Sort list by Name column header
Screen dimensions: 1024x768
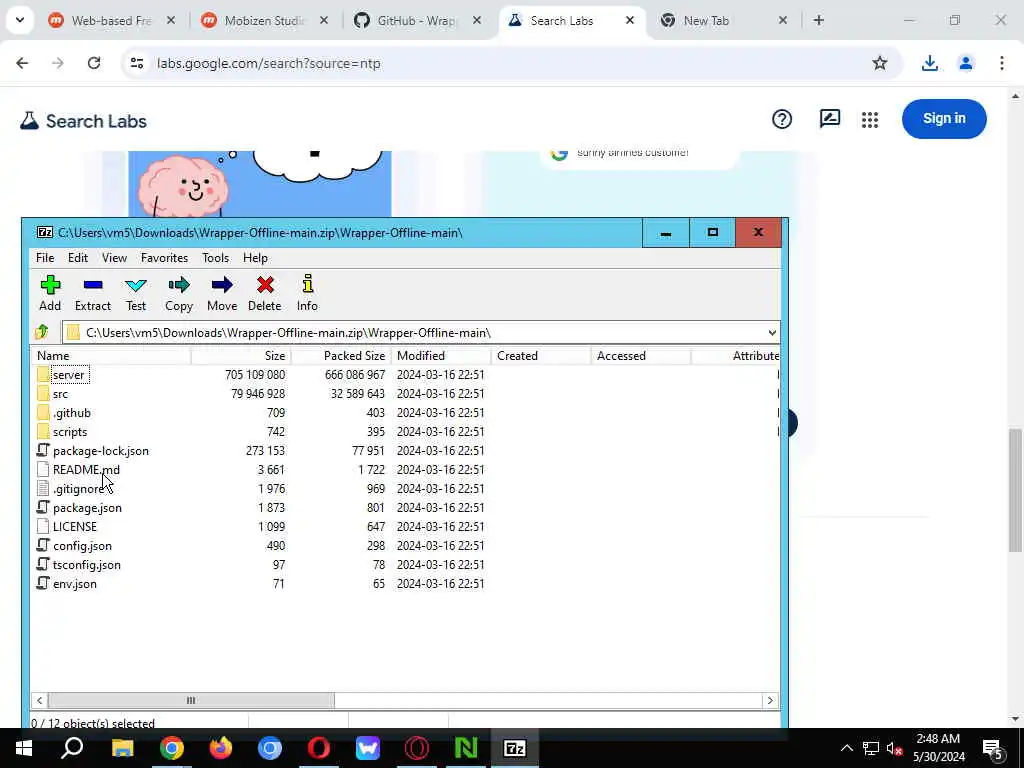[110, 356]
